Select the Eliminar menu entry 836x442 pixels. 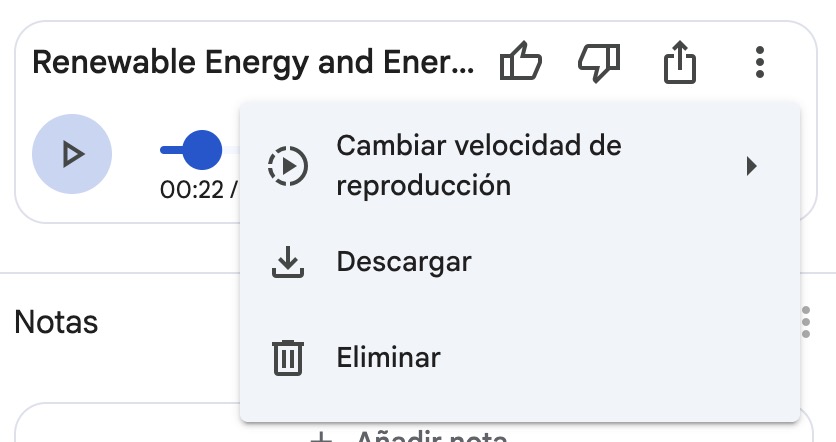[388, 357]
